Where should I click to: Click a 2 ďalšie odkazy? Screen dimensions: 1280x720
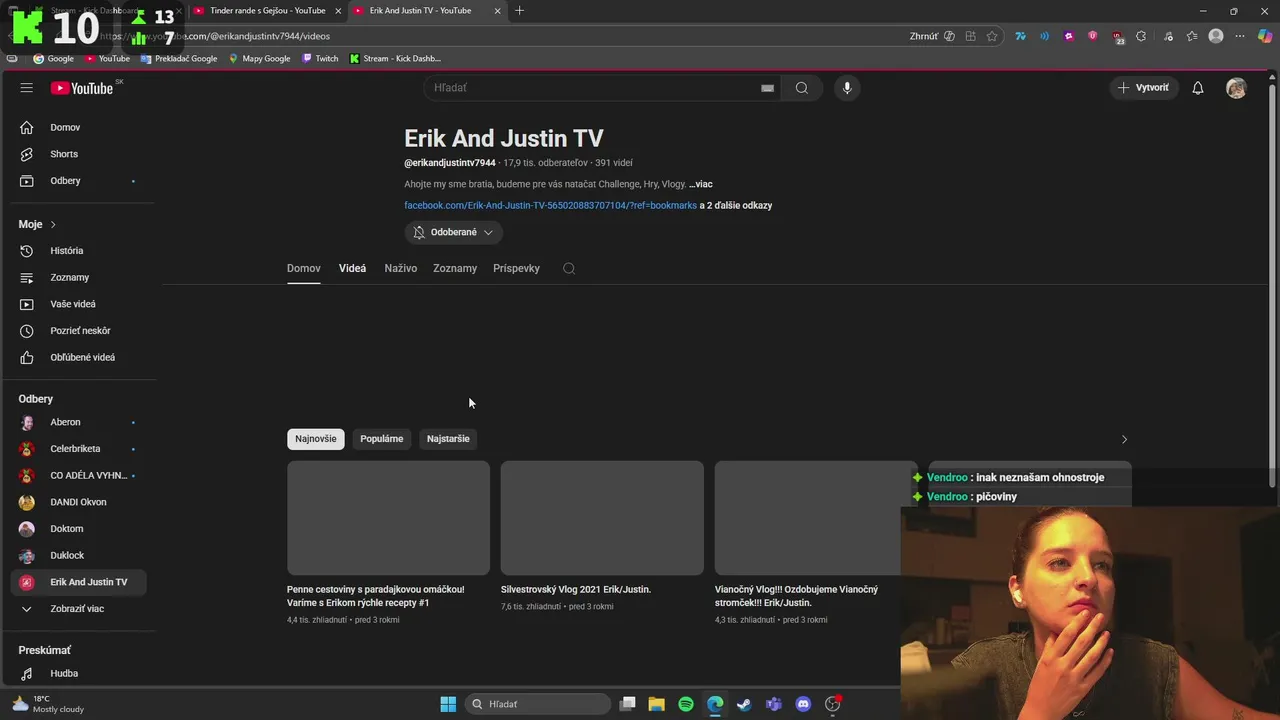click(x=736, y=206)
